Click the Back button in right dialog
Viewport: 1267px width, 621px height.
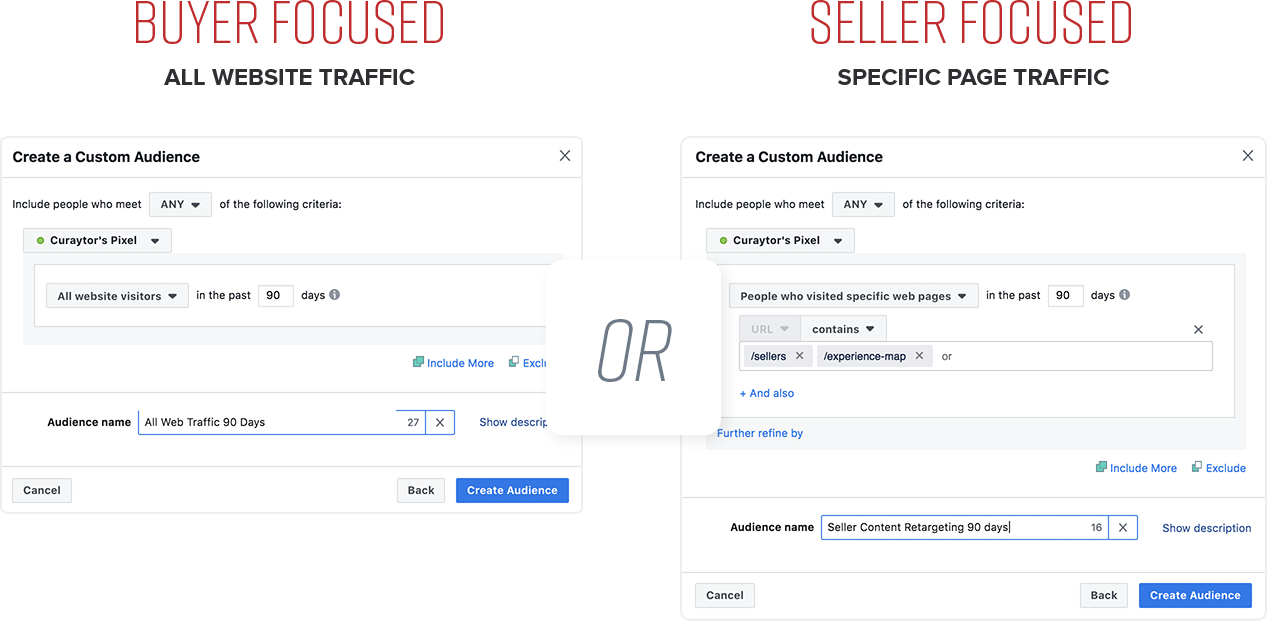1104,595
